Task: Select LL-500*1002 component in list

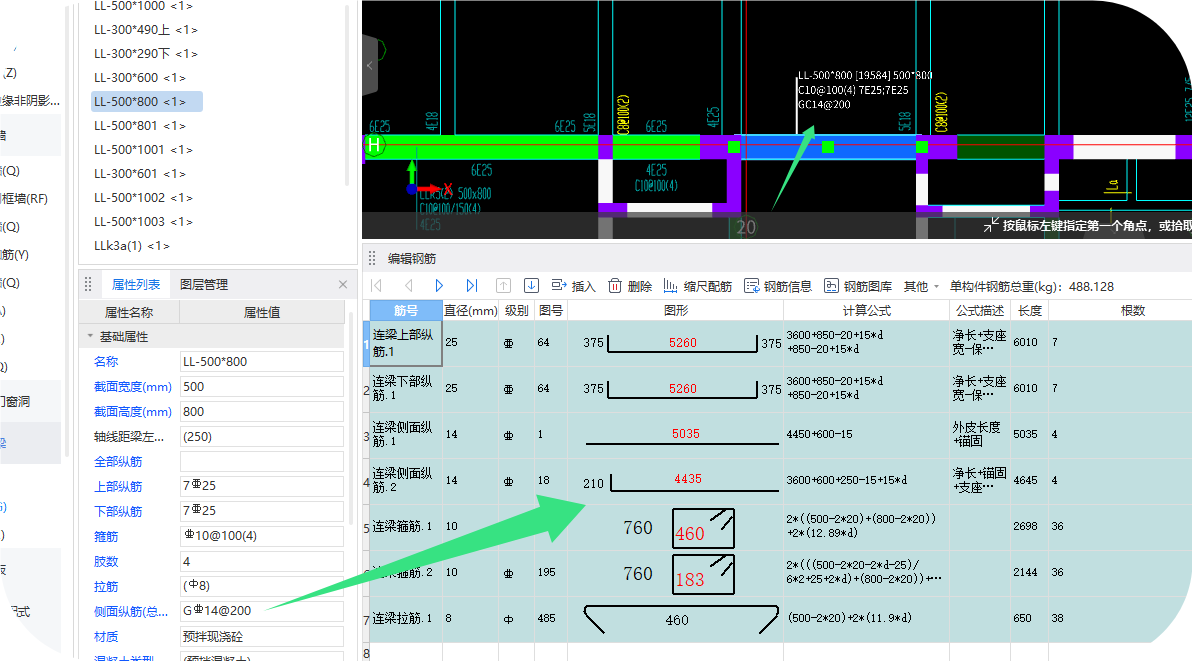Action: (x=144, y=198)
